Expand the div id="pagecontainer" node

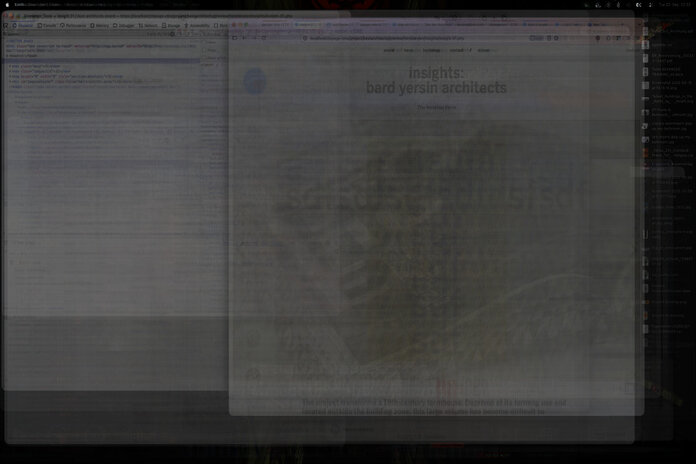(10, 81)
